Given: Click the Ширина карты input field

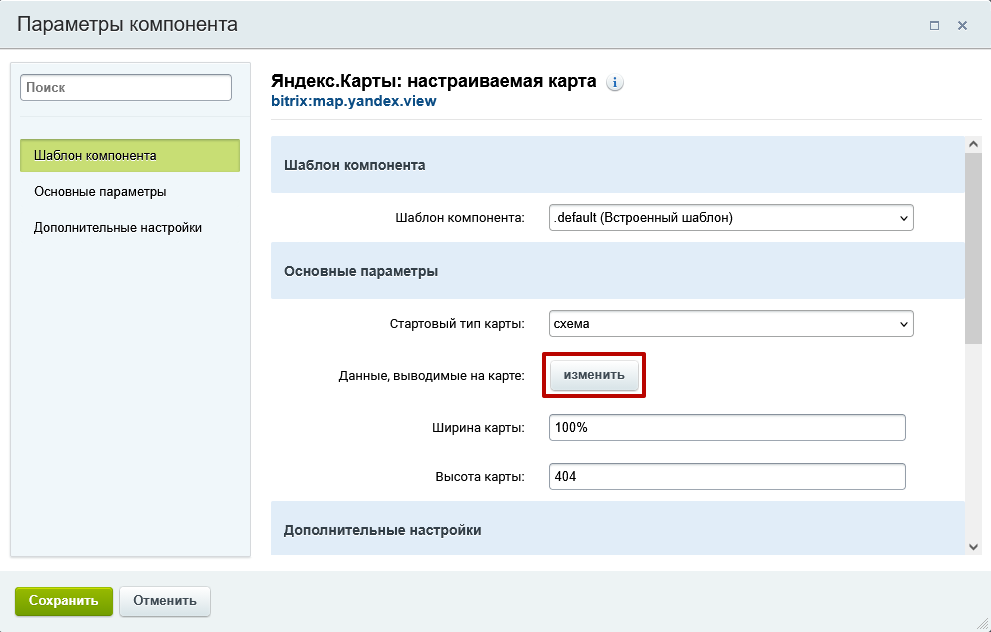Looking at the screenshot, I should point(726,427).
